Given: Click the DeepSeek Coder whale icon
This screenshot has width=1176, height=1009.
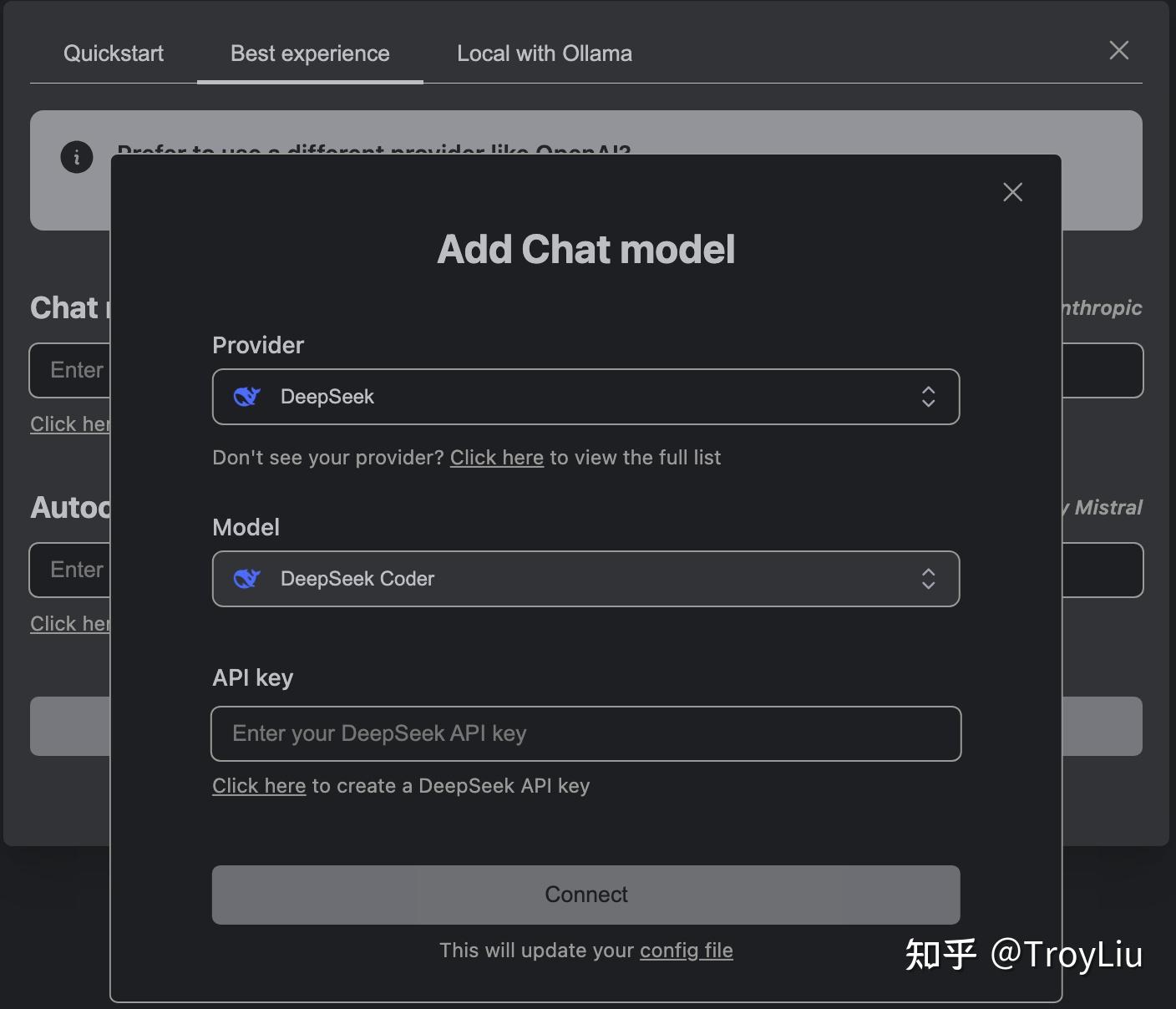Looking at the screenshot, I should pos(247,579).
